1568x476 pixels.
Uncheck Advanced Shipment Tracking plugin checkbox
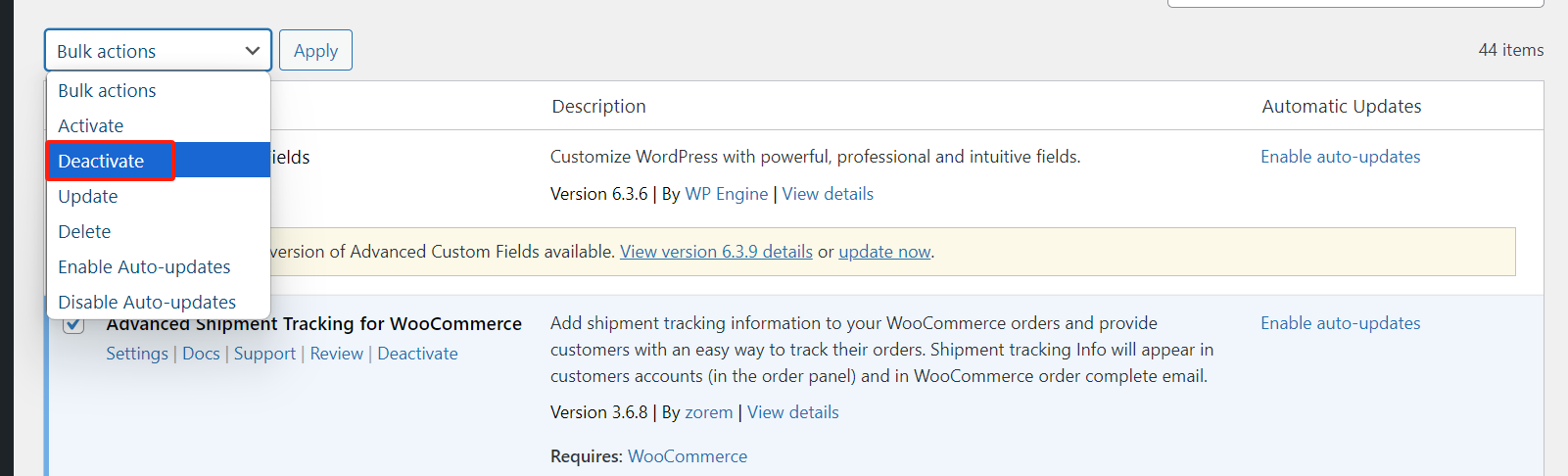pos(73,326)
